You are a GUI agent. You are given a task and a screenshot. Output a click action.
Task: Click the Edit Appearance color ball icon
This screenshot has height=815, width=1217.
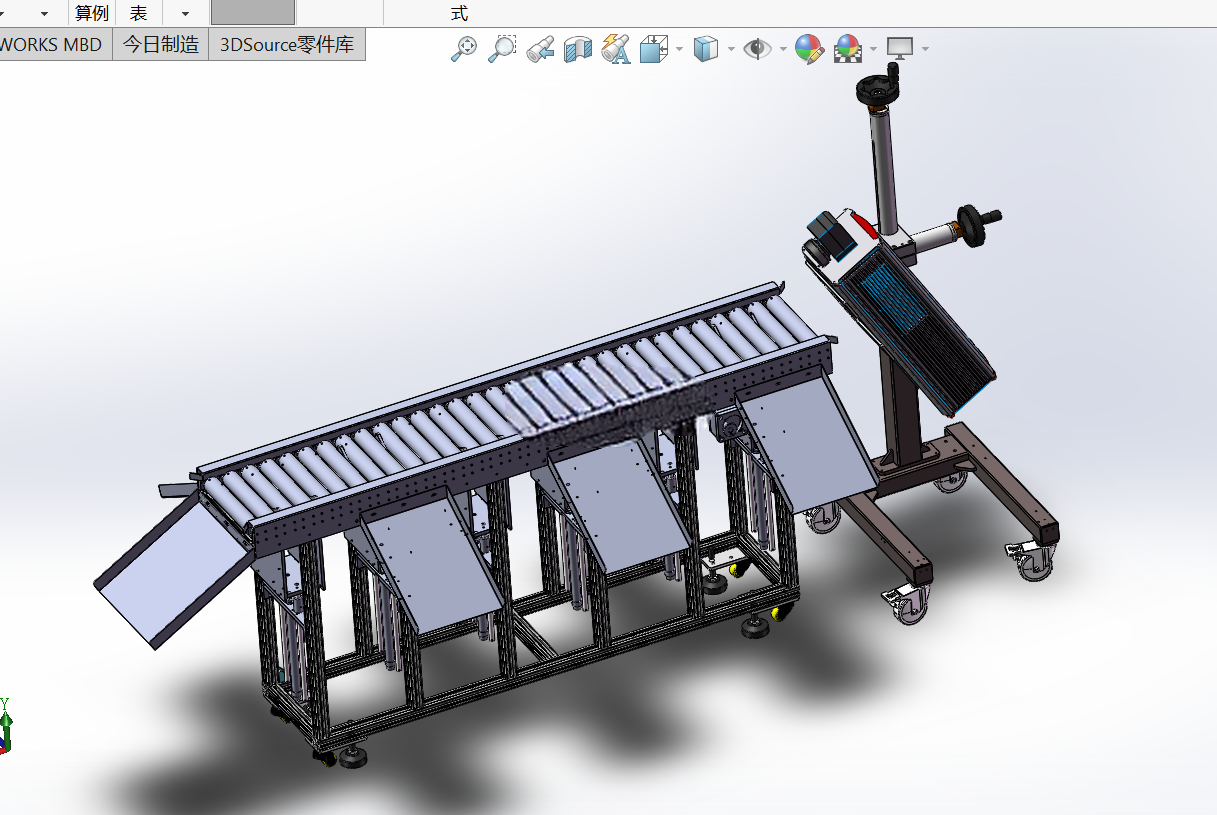[809, 48]
